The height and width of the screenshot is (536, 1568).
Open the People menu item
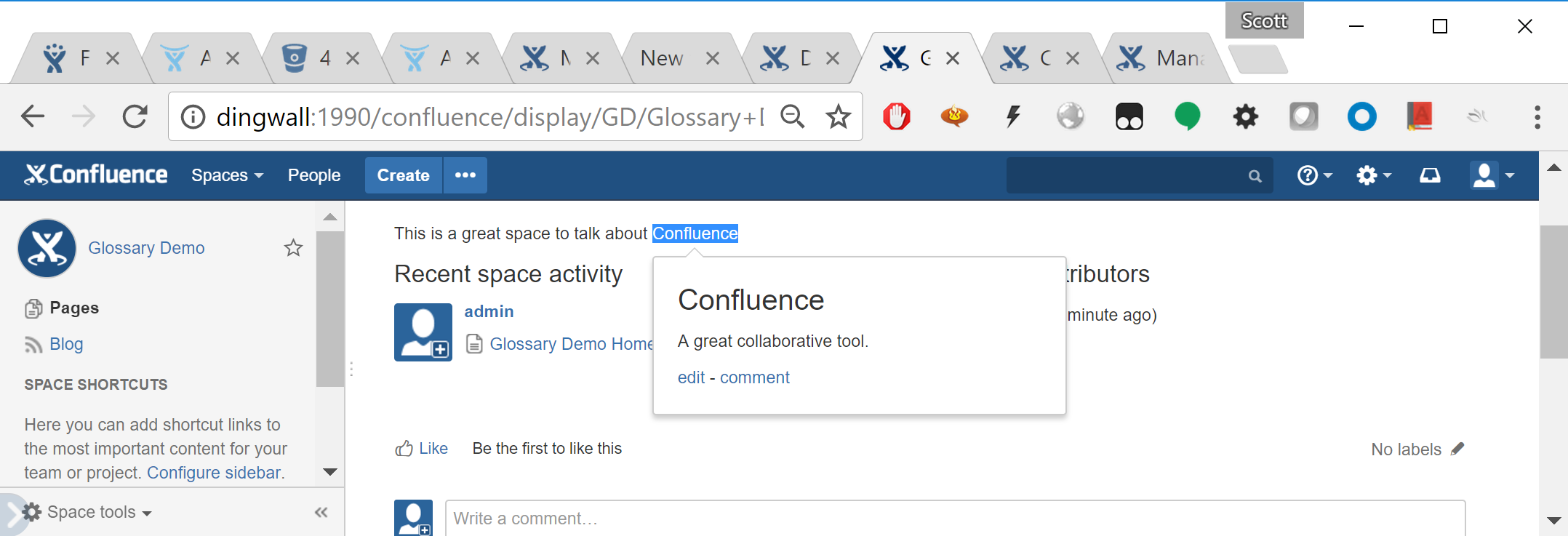tap(314, 175)
